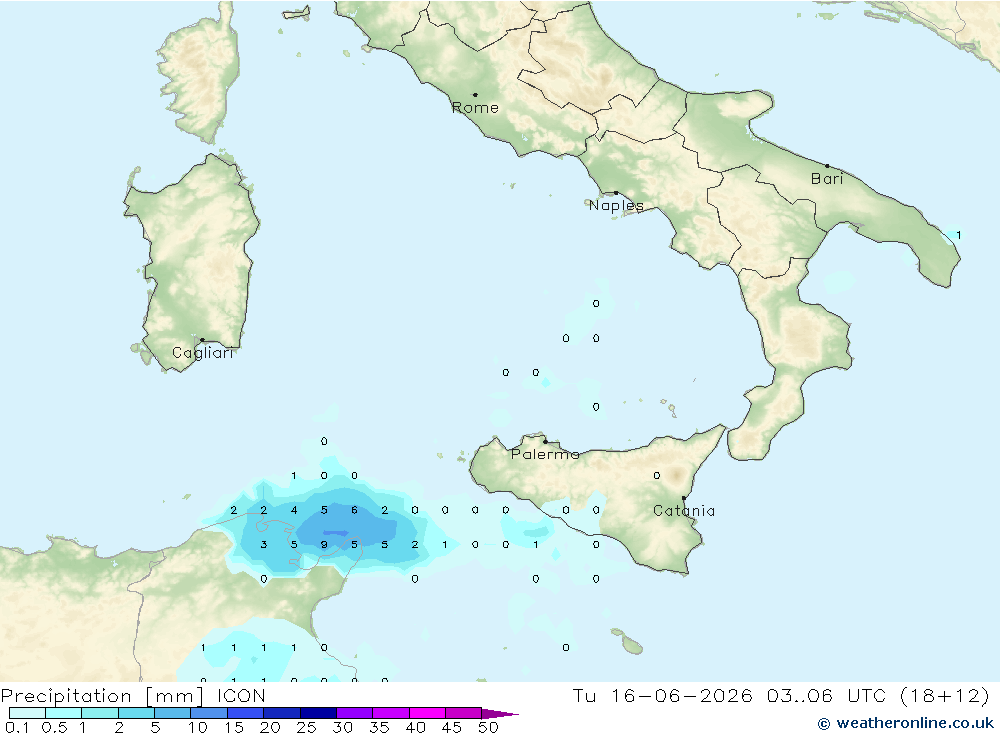Pick the 35–40 mm purple legend swatch
Screen dimensions: 1000x733
[x=391, y=713]
